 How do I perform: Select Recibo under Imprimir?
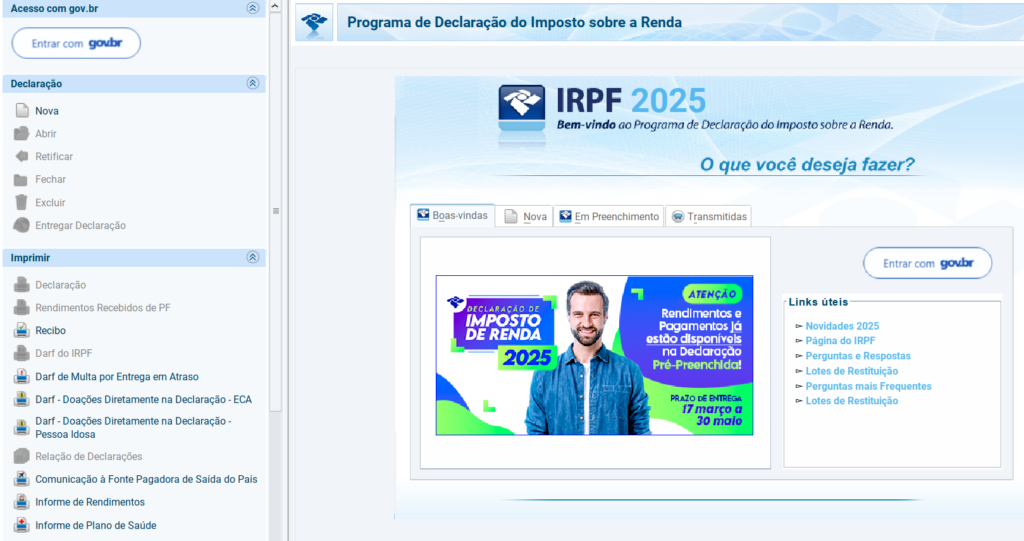[x=50, y=331]
